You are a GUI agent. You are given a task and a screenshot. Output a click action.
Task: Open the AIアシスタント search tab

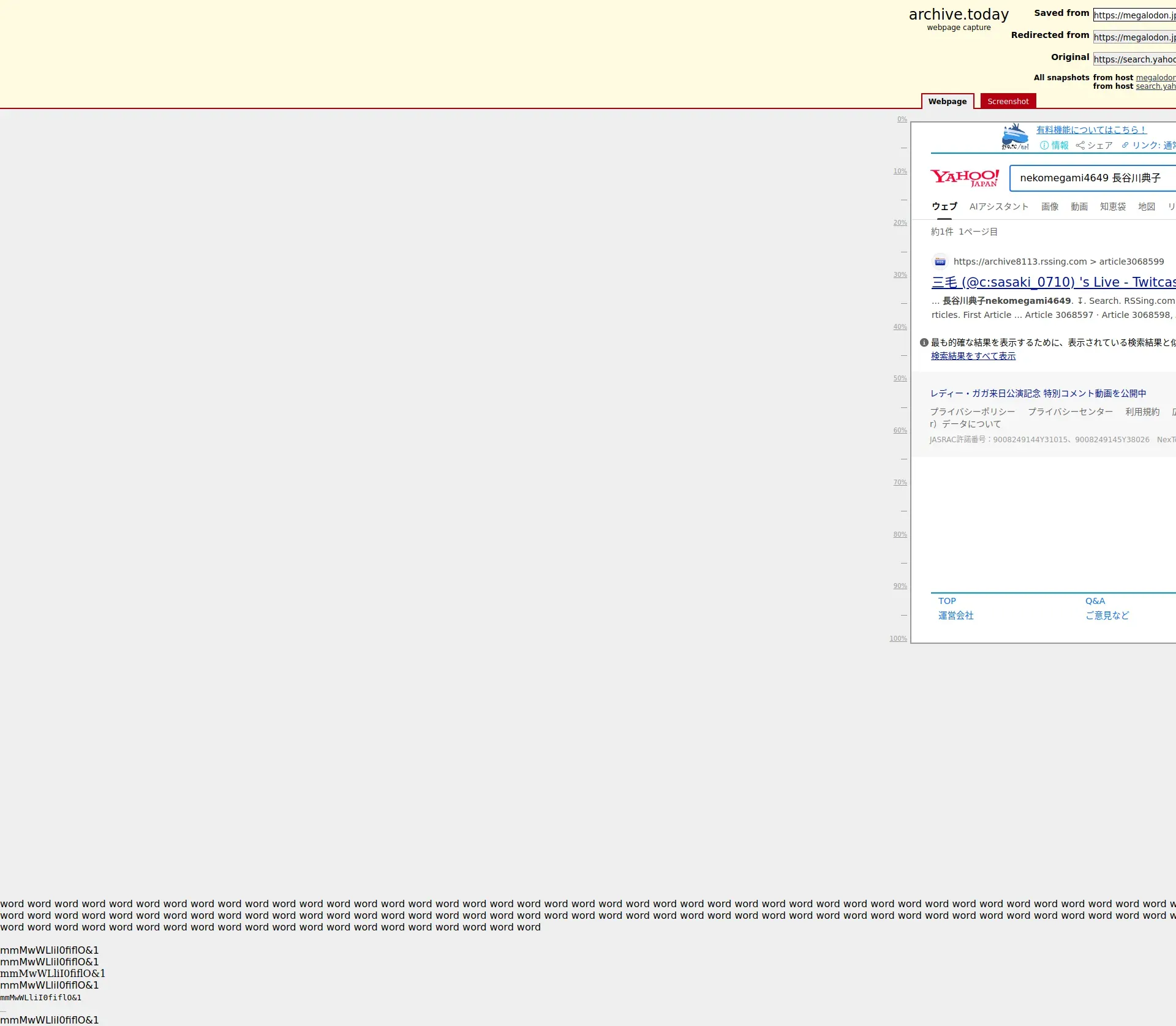click(x=998, y=207)
